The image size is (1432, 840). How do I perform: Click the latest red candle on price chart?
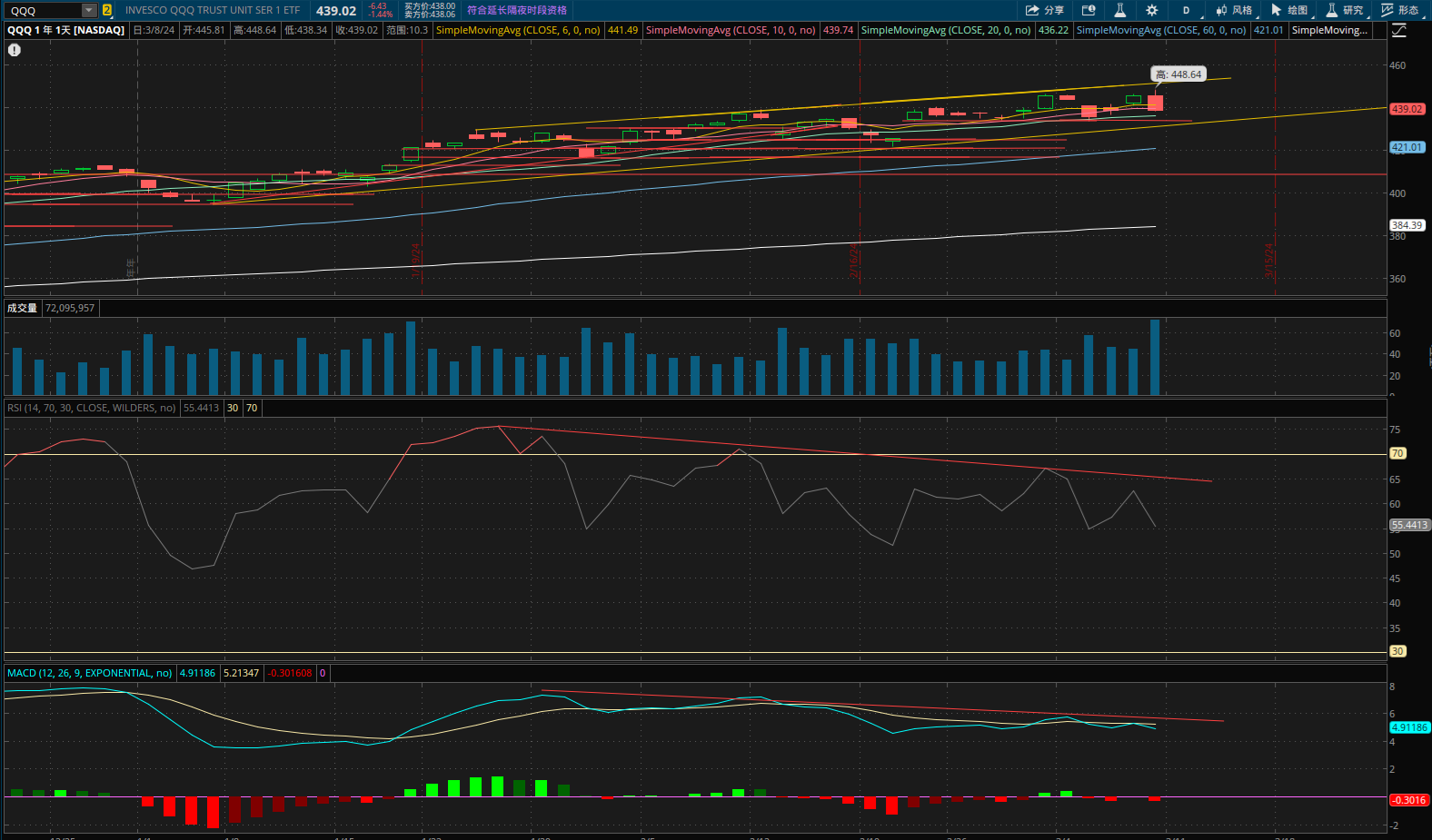tap(1155, 103)
